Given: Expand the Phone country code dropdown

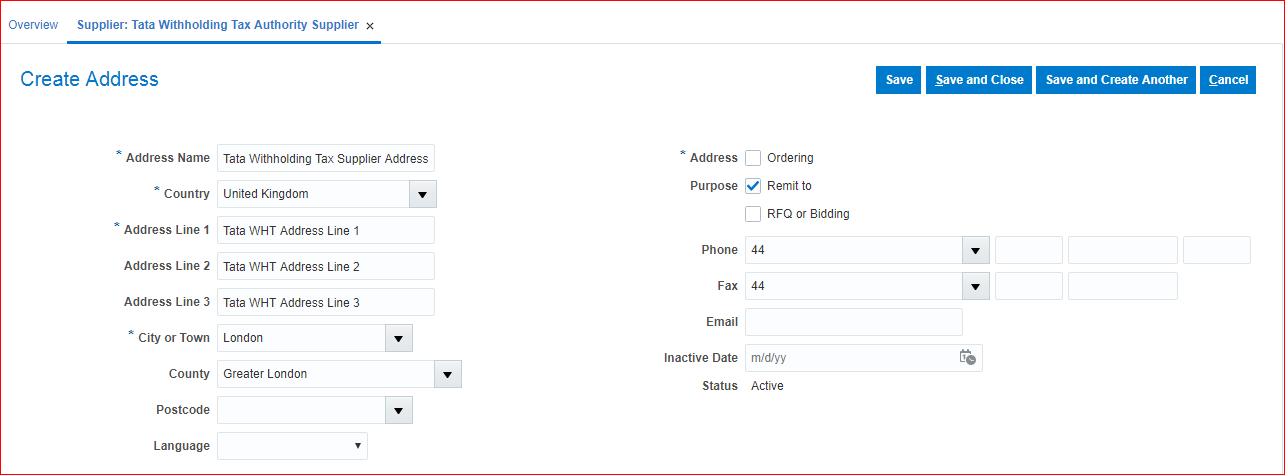Looking at the screenshot, I should [975, 250].
